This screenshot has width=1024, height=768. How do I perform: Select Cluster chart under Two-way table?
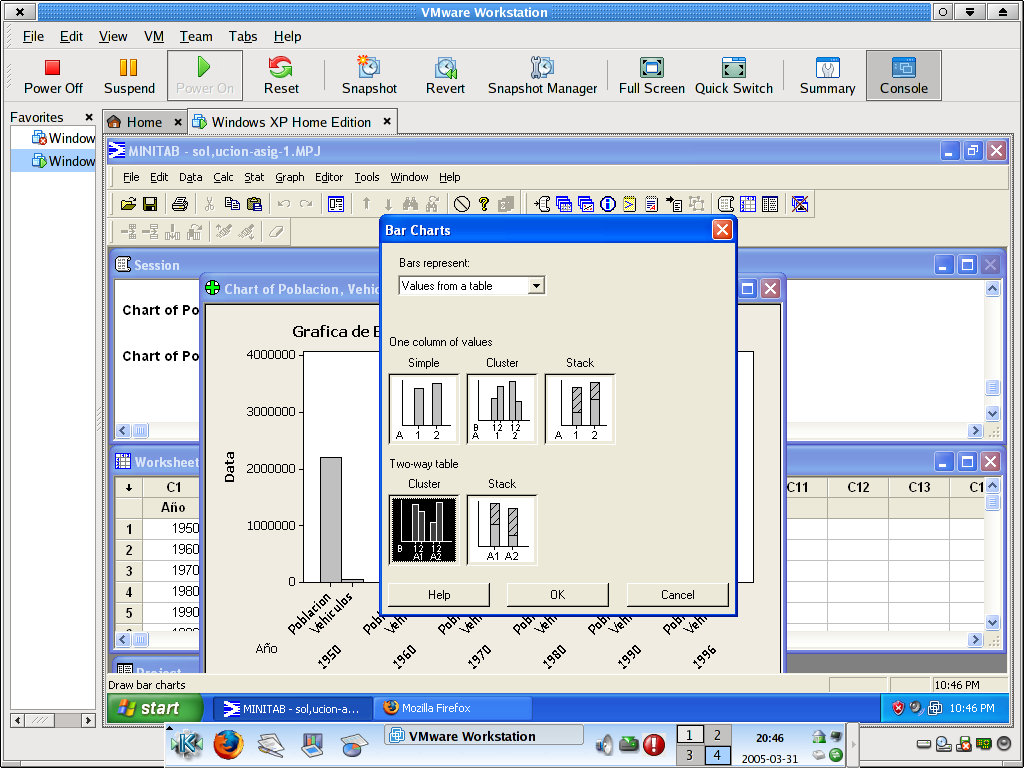[x=424, y=530]
